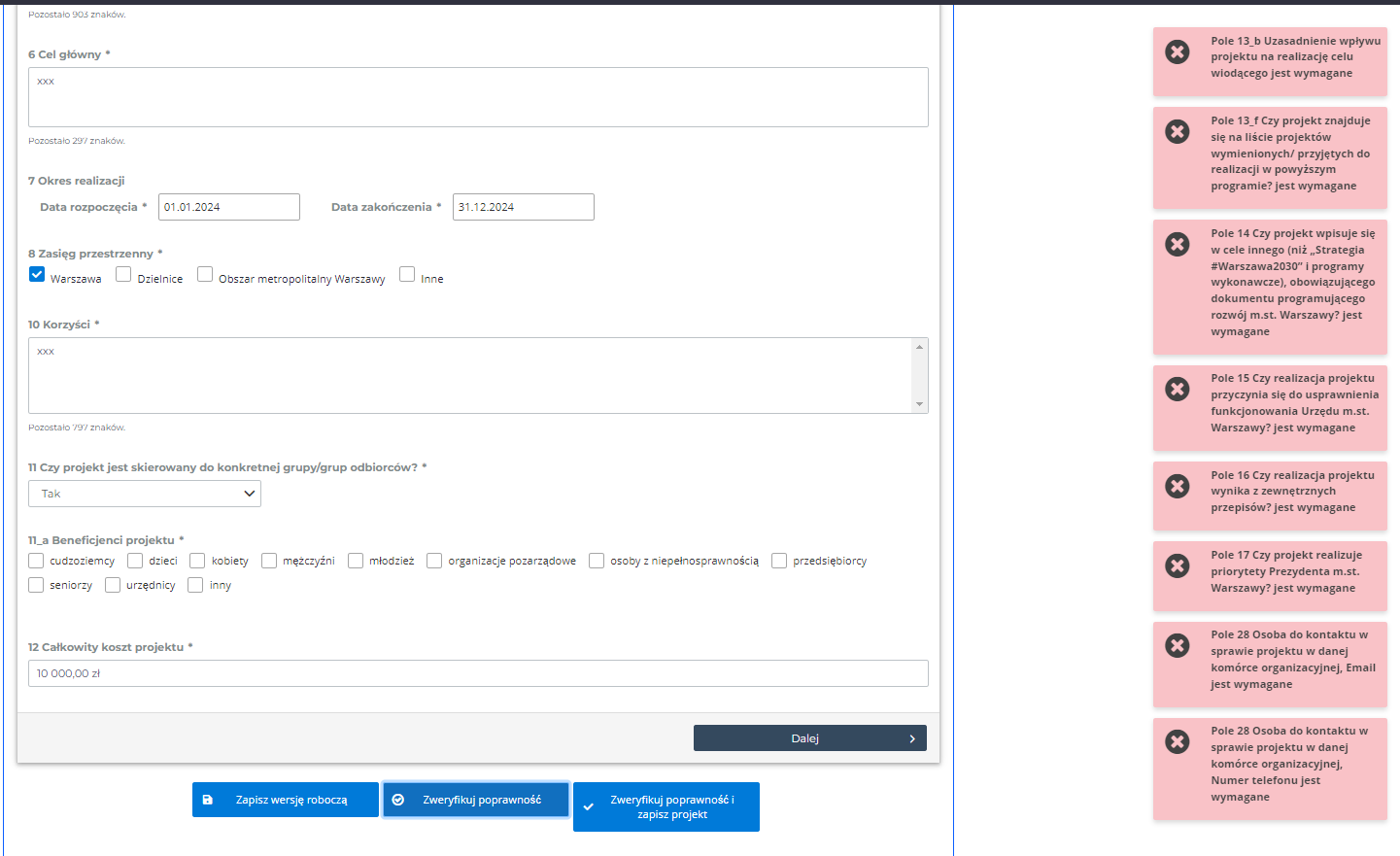Screen dimensions: 1400x856
Task: Uncheck the Warszawa checkbox
Action: pos(37,275)
